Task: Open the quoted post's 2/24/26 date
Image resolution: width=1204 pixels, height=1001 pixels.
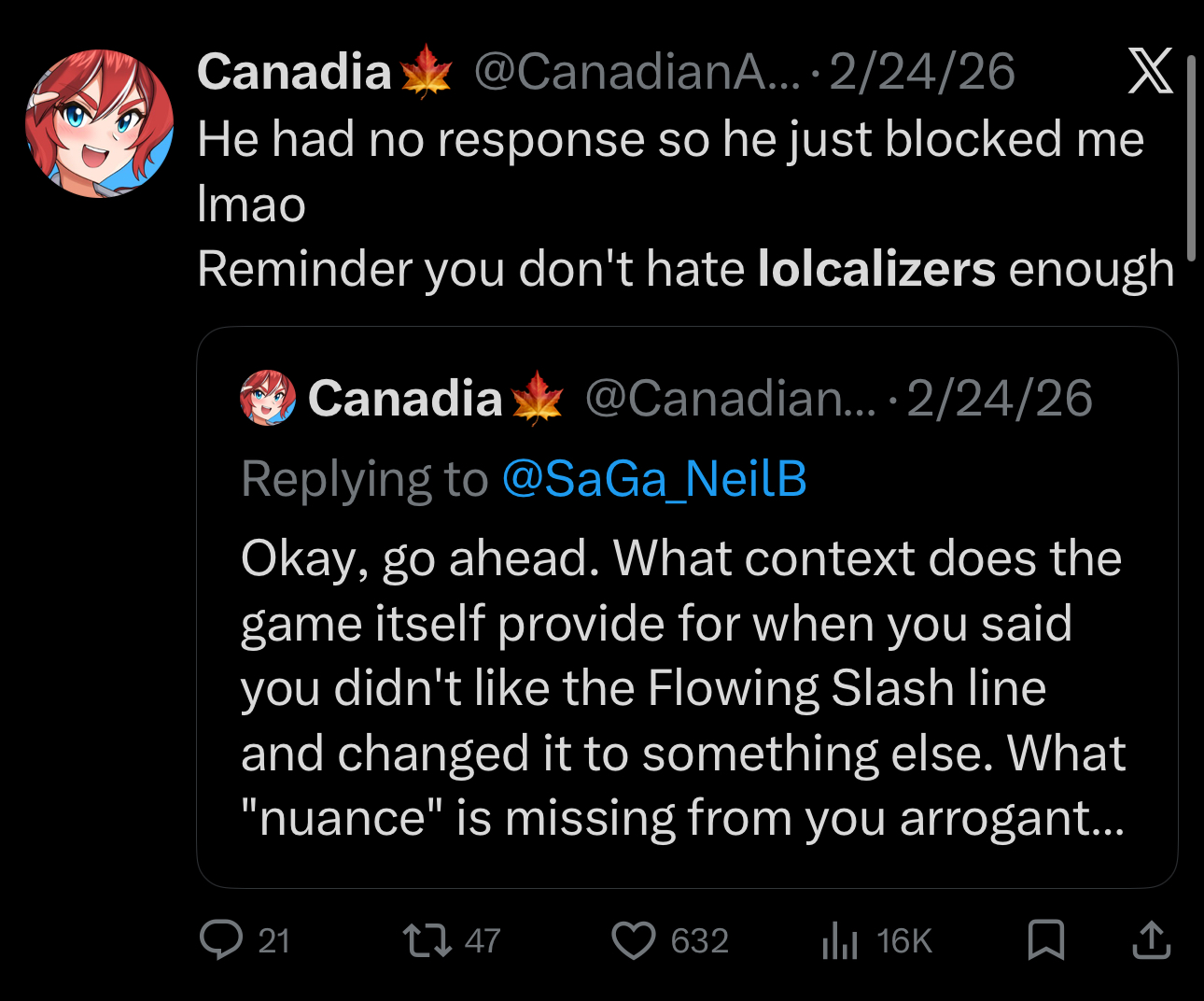Action: tap(999, 399)
